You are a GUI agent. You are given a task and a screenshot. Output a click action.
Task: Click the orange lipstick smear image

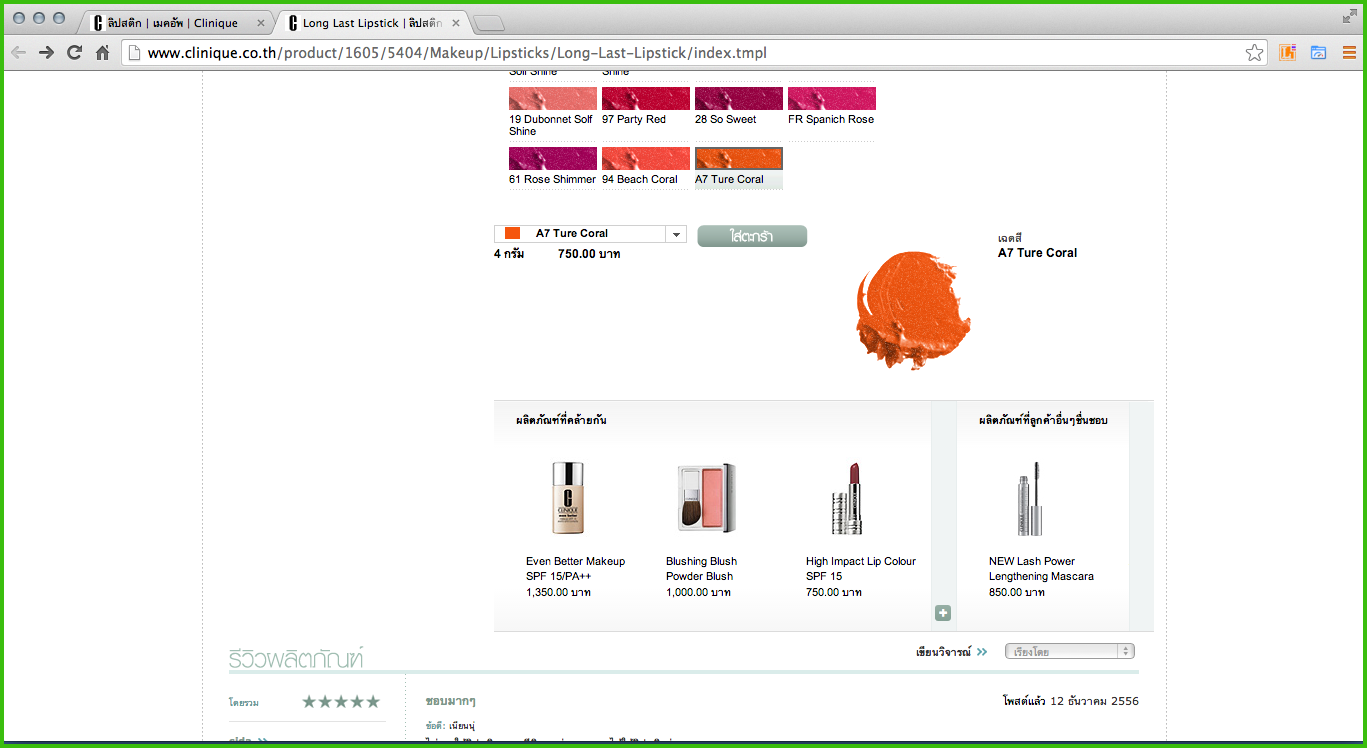[x=913, y=309]
